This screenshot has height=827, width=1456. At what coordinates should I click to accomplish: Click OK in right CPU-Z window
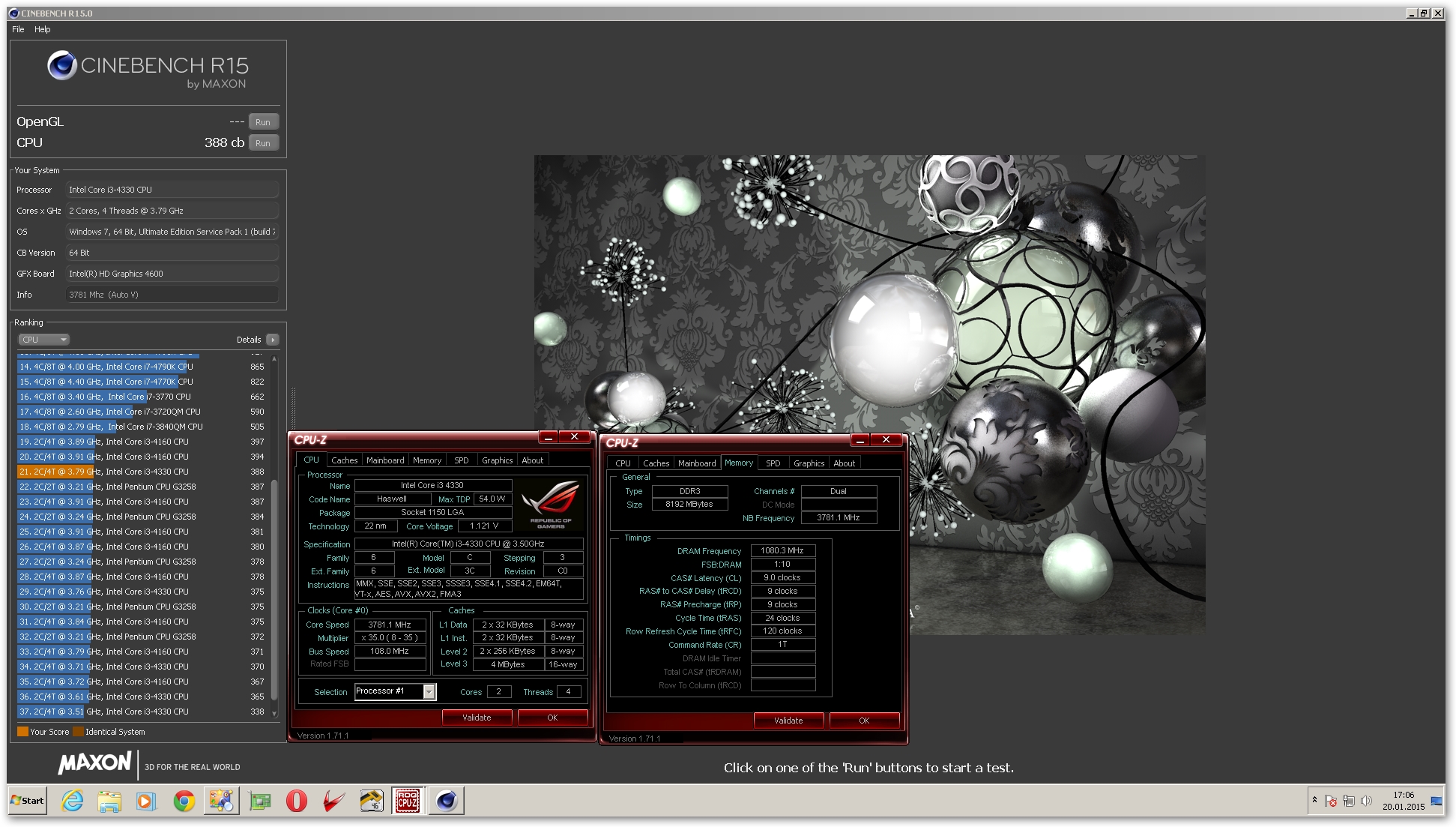tap(864, 721)
